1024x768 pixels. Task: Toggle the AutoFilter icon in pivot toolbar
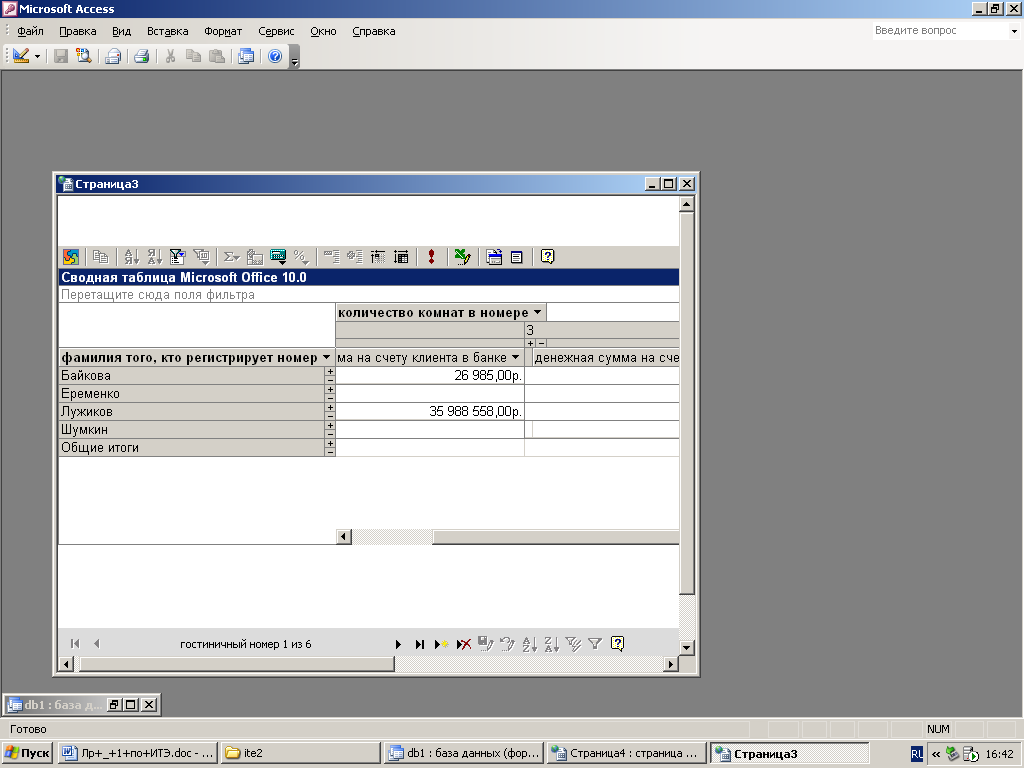177,257
